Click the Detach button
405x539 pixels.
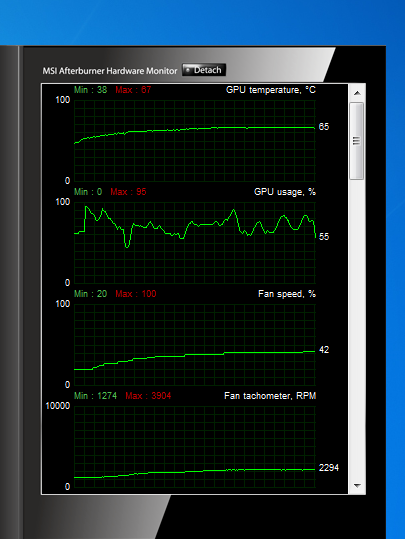tap(204, 70)
